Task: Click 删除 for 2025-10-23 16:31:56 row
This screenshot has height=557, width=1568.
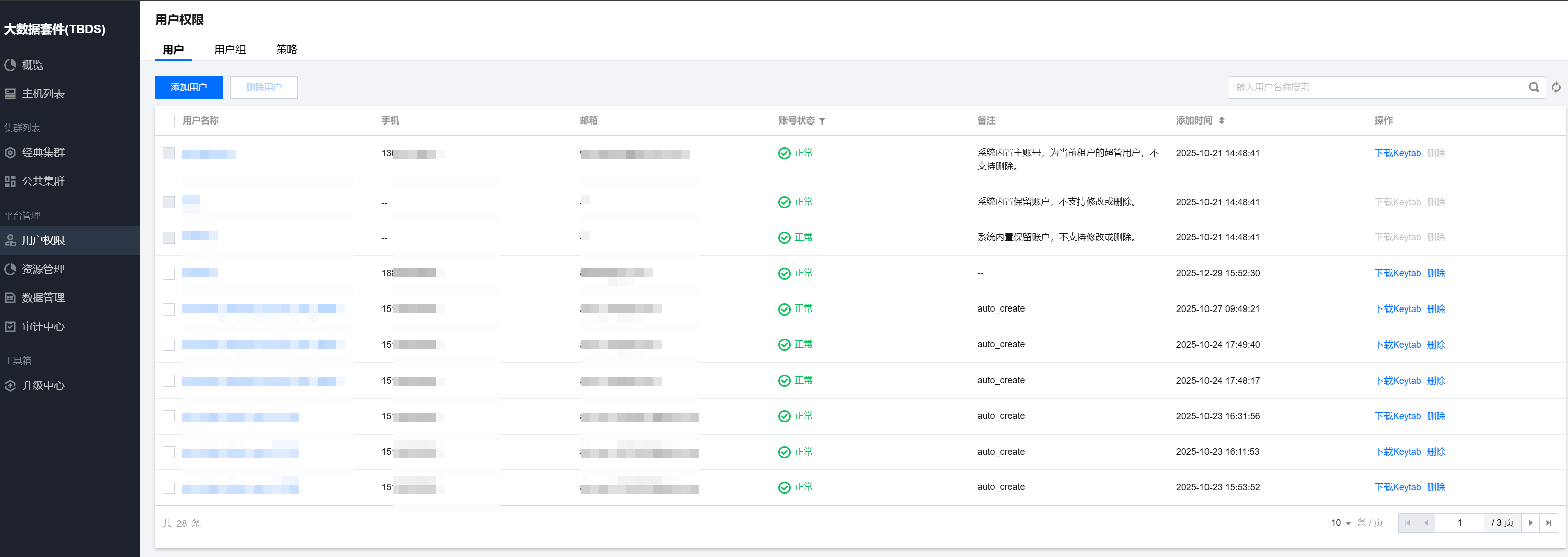Action: click(1435, 416)
